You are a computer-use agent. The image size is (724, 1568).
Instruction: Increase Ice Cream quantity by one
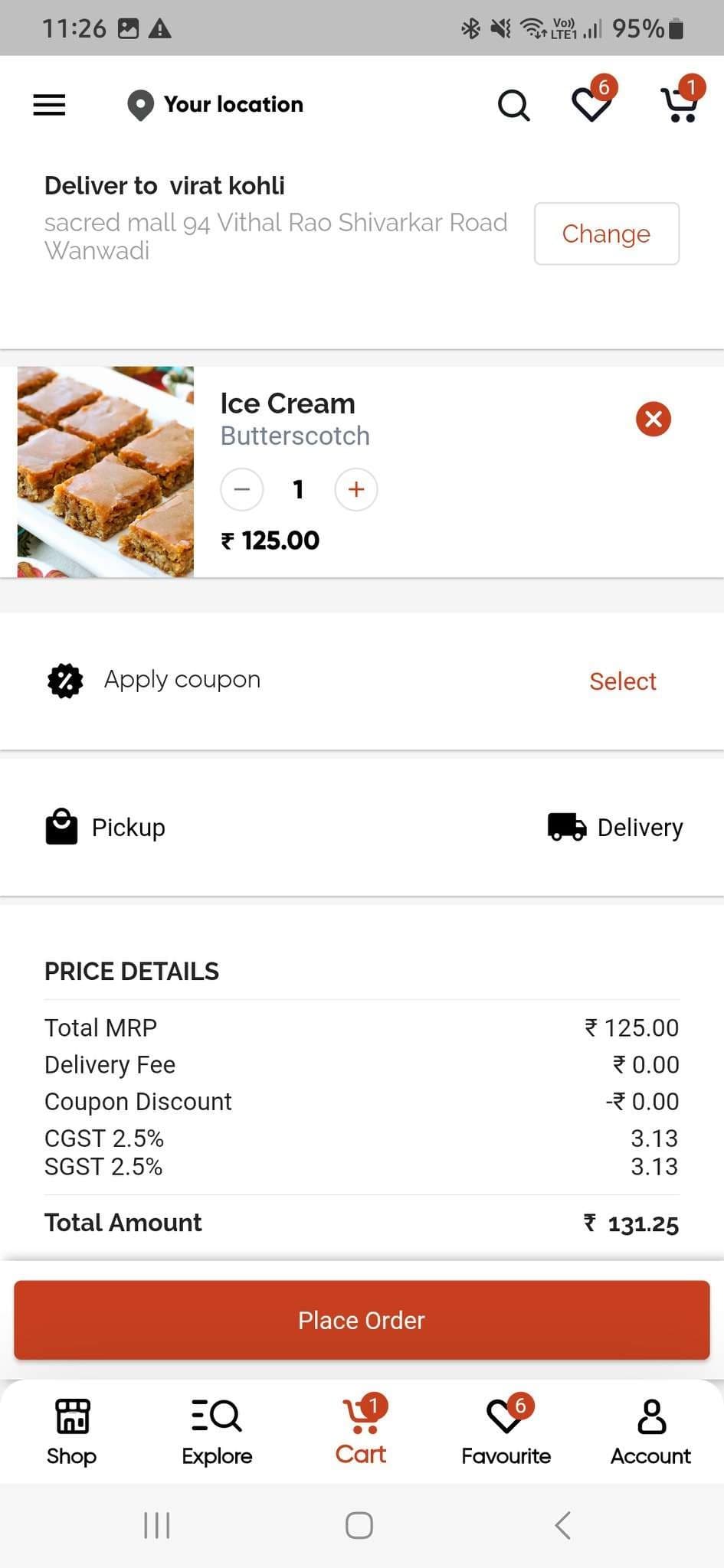click(355, 489)
